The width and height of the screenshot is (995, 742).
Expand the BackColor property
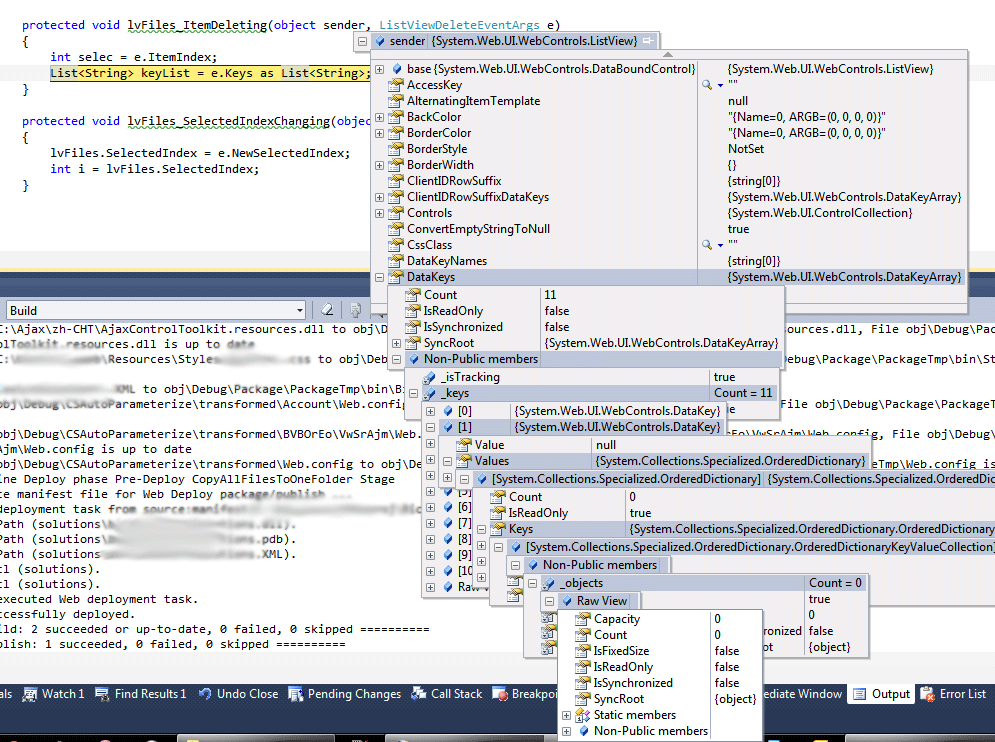[x=379, y=117]
